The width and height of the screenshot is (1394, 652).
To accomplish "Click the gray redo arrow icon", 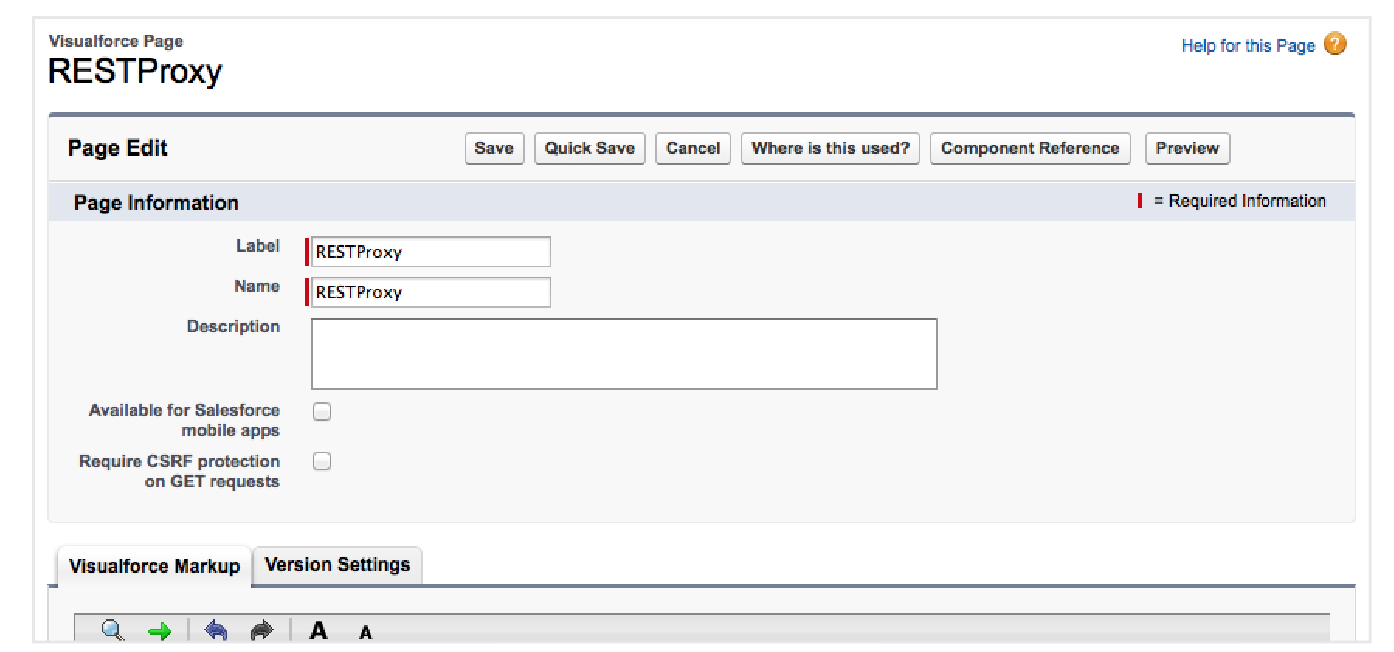I will pos(261,631).
